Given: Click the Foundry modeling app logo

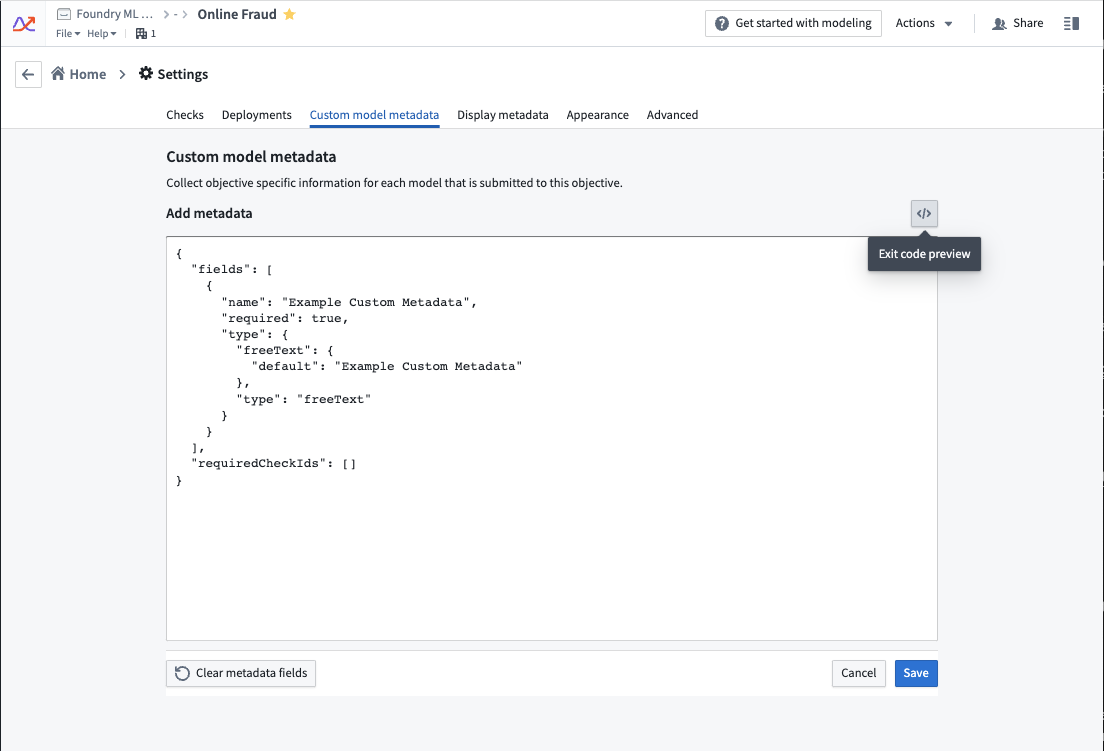Looking at the screenshot, I should [x=24, y=24].
